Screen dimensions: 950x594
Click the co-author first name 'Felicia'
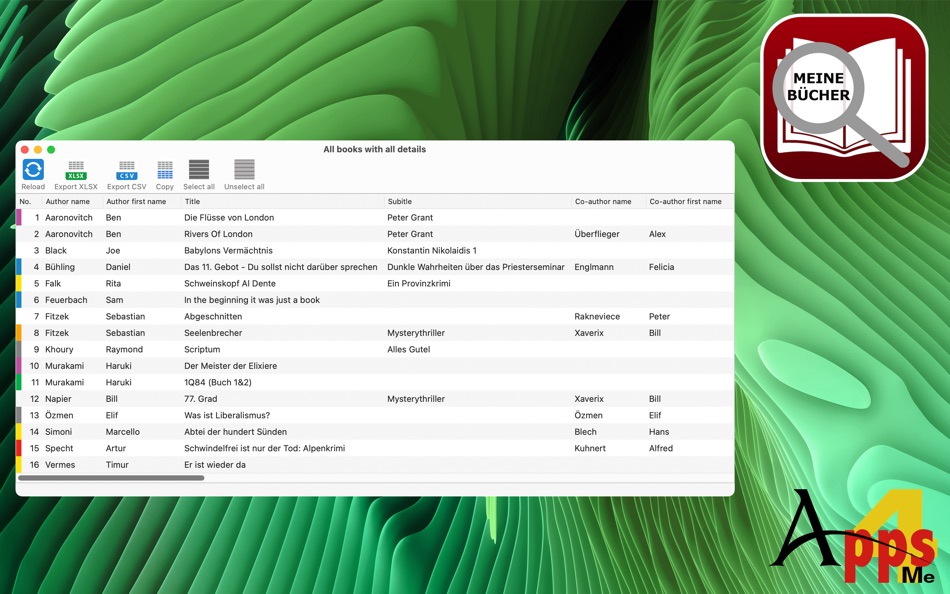tap(662, 267)
